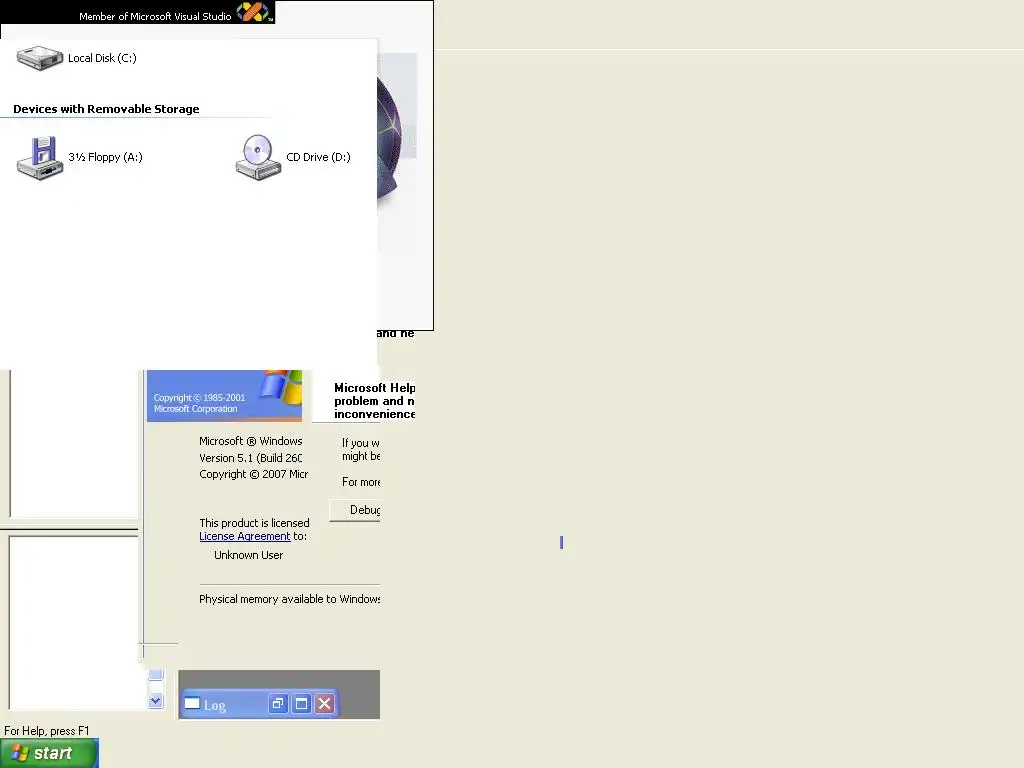This screenshot has height=768, width=1024.
Task: Open the Windows start menu
Action: [x=49, y=753]
